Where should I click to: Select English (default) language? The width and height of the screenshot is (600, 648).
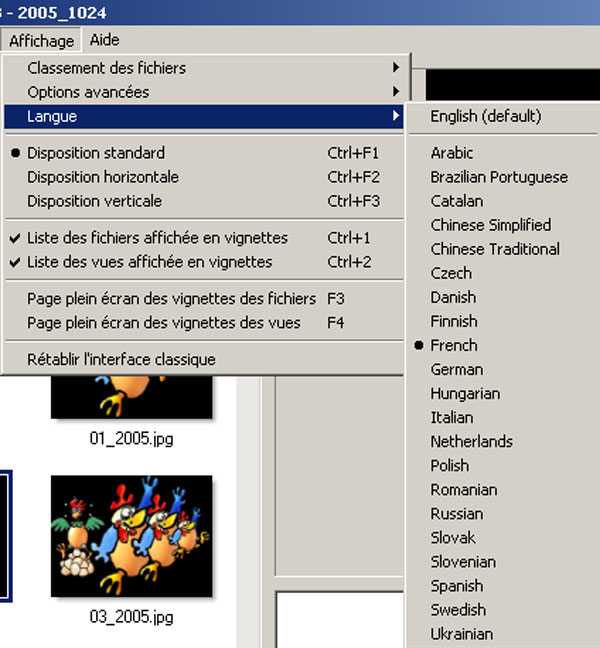[504, 116]
